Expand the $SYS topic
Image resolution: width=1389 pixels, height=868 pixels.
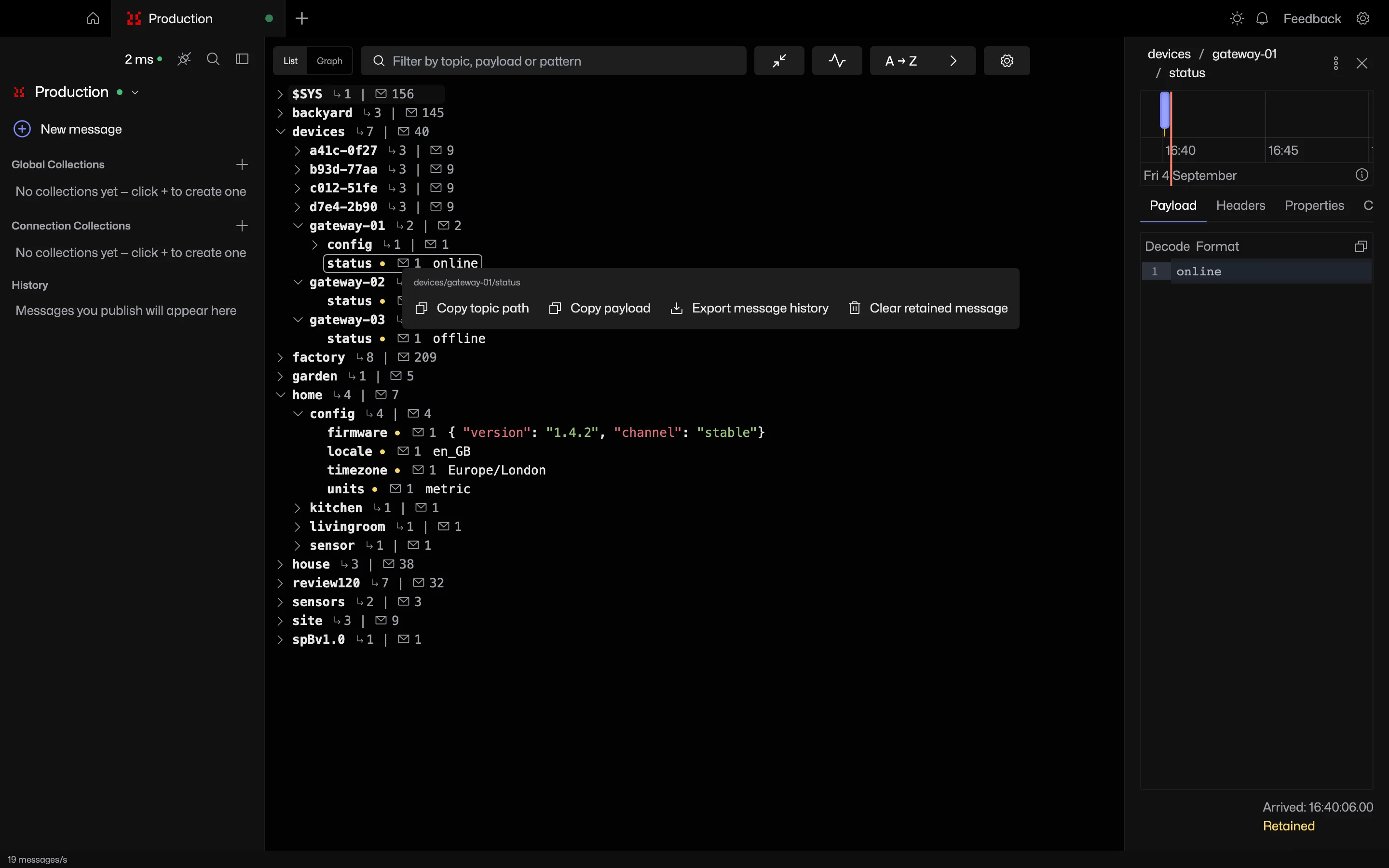point(280,94)
